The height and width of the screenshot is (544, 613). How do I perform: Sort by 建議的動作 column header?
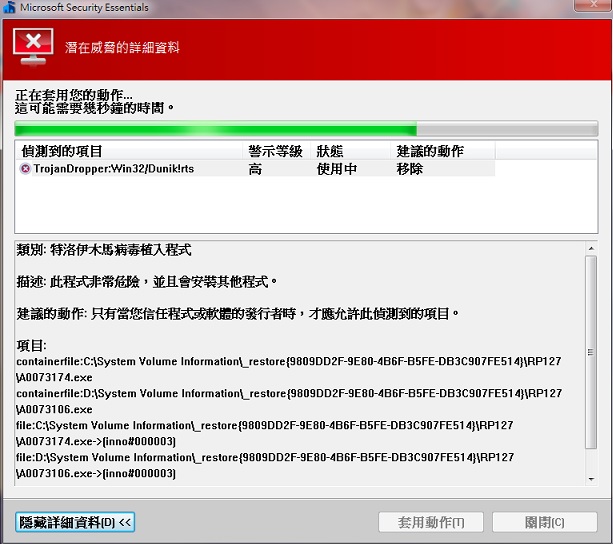(x=443, y=151)
